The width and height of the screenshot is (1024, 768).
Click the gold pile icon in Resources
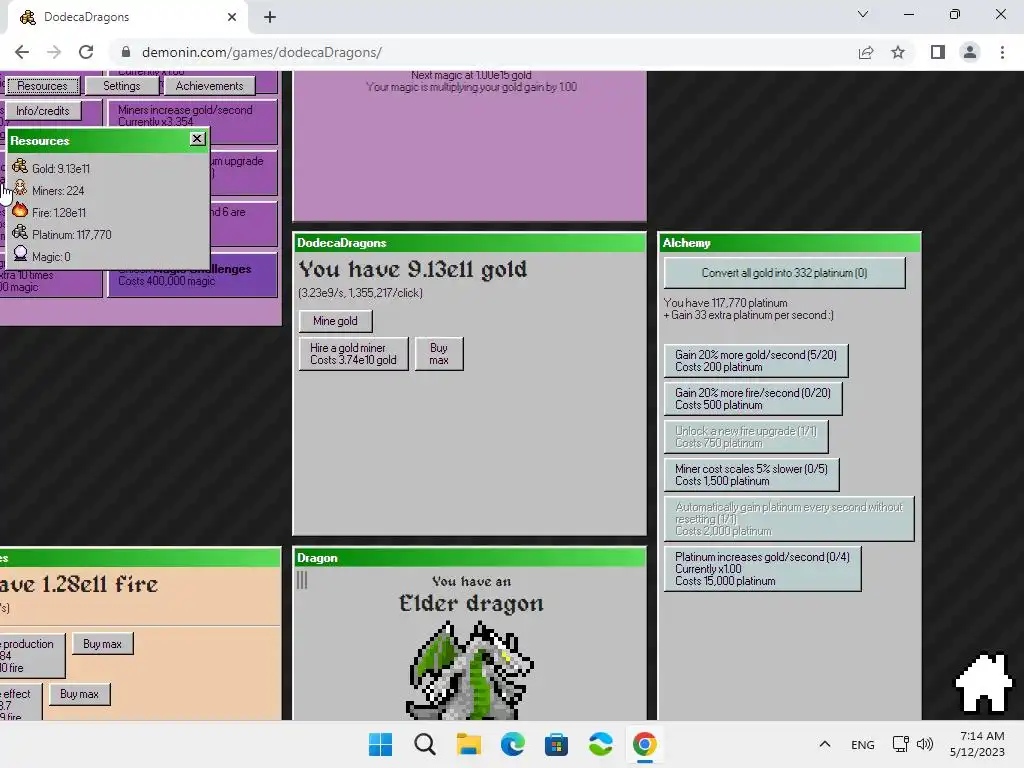[20, 167]
